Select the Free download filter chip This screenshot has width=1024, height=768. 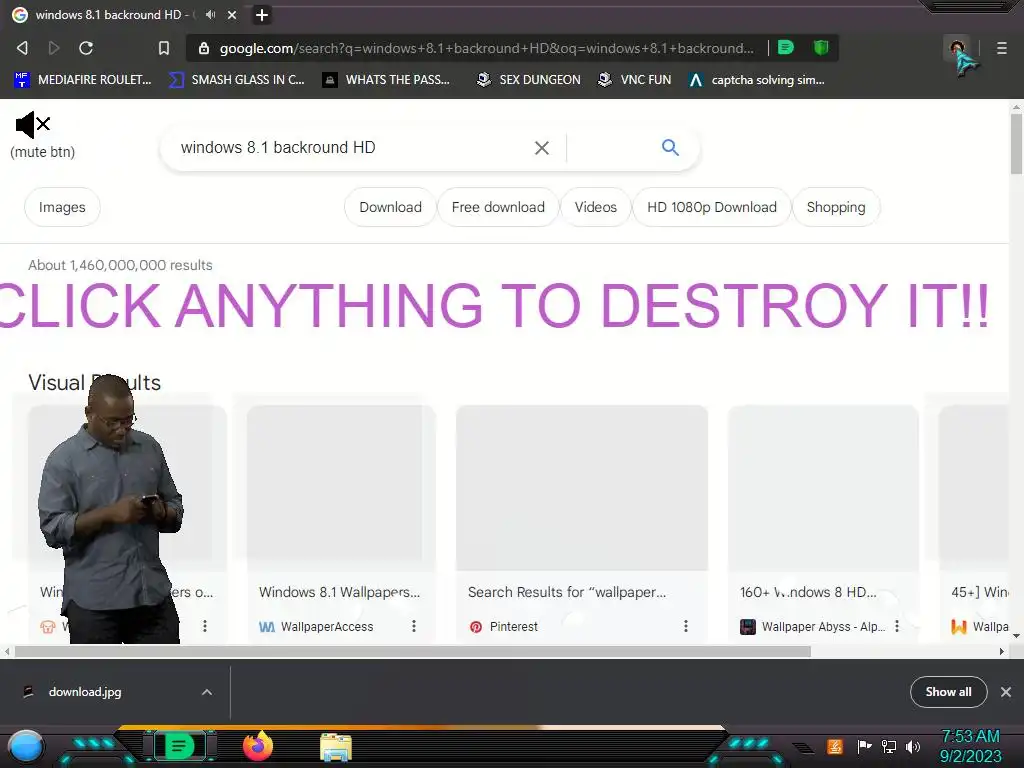[x=498, y=207]
